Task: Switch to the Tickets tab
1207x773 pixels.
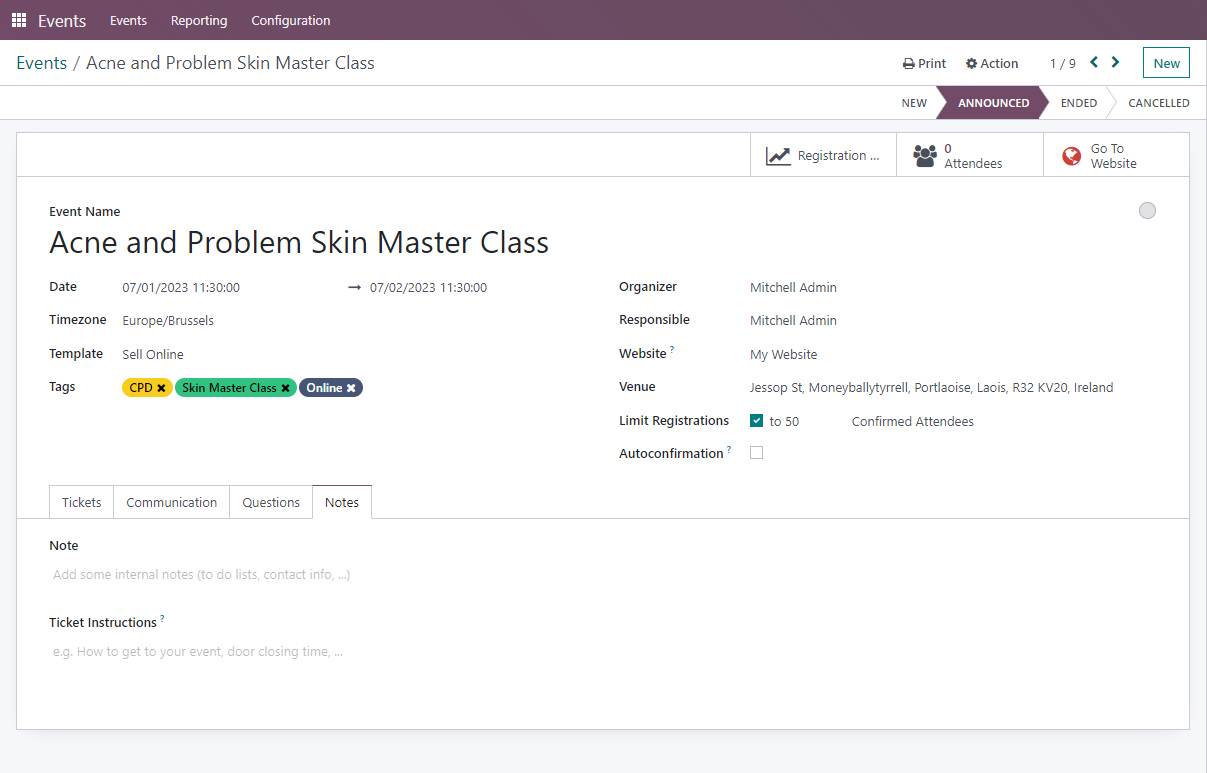Action: (x=82, y=502)
